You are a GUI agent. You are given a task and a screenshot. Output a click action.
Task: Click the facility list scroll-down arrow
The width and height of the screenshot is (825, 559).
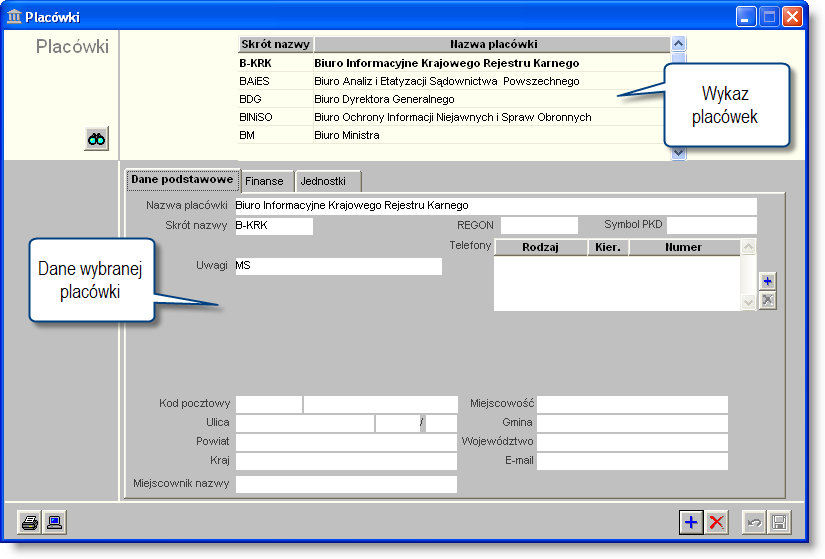coord(679,153)
